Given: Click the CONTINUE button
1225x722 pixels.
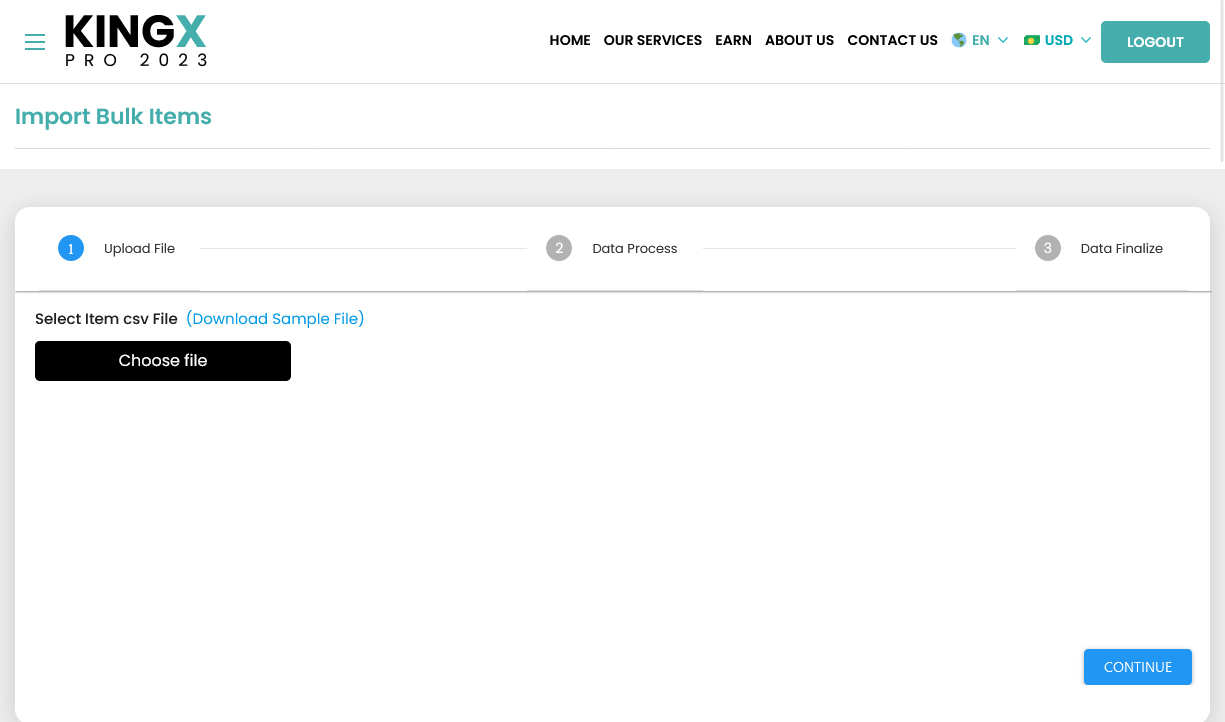Looking at the screenshot, I should pyautogui.click(x=1138, y=667).
